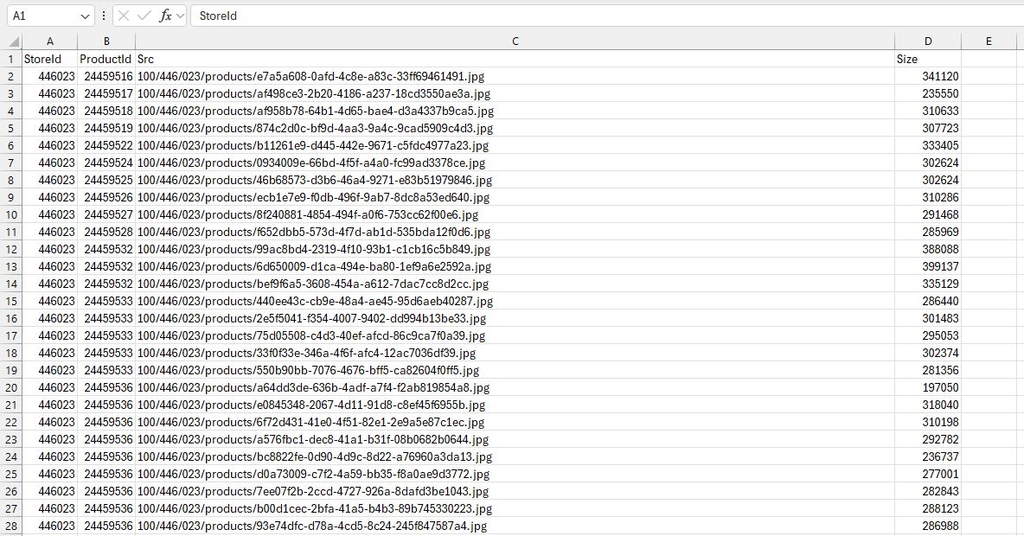Click Size cell 307723
The width and height of the screenshot is (1024, 536).
(x=927, y=128)
